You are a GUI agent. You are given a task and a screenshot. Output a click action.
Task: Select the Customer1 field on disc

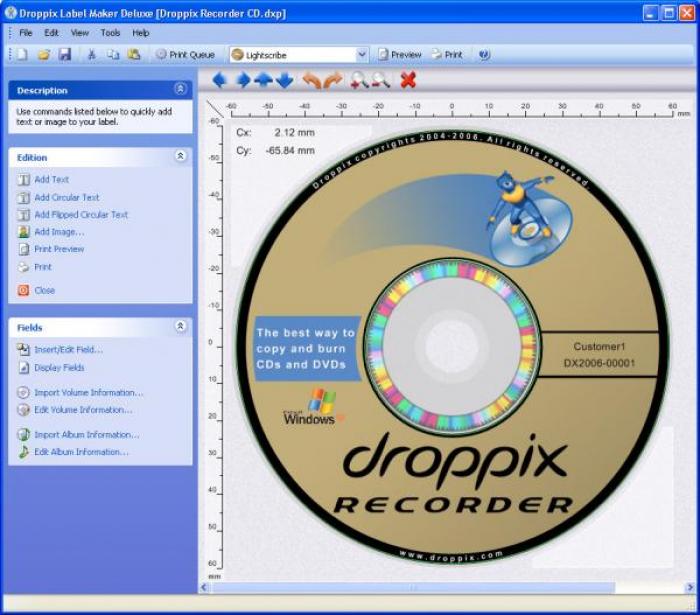point(599,346)
